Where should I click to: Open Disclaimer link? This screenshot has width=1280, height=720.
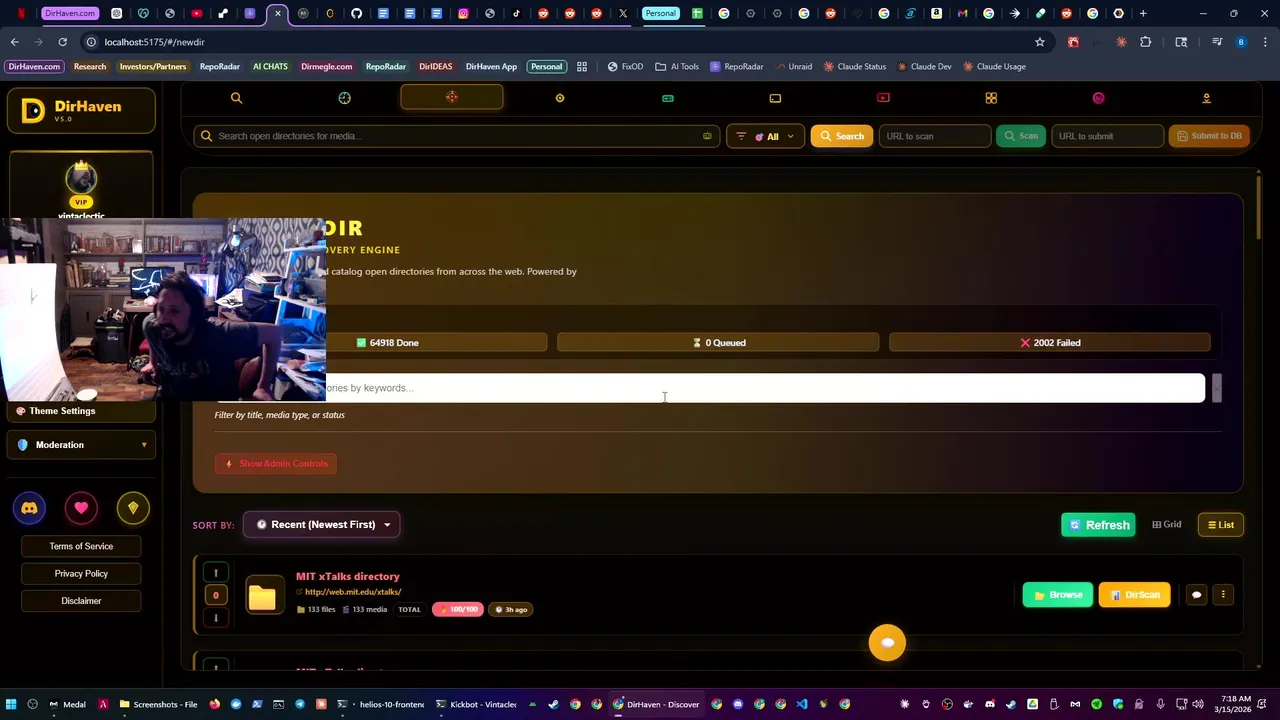(x=81, y=601)
